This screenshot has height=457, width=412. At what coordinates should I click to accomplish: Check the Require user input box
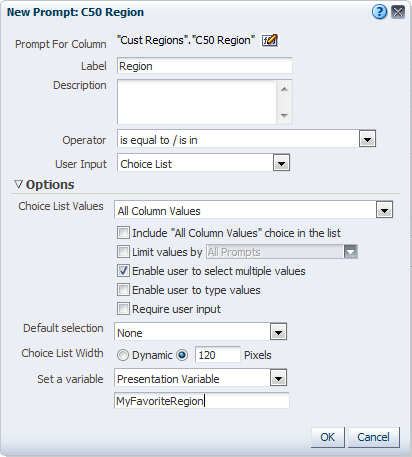[123, 309]
